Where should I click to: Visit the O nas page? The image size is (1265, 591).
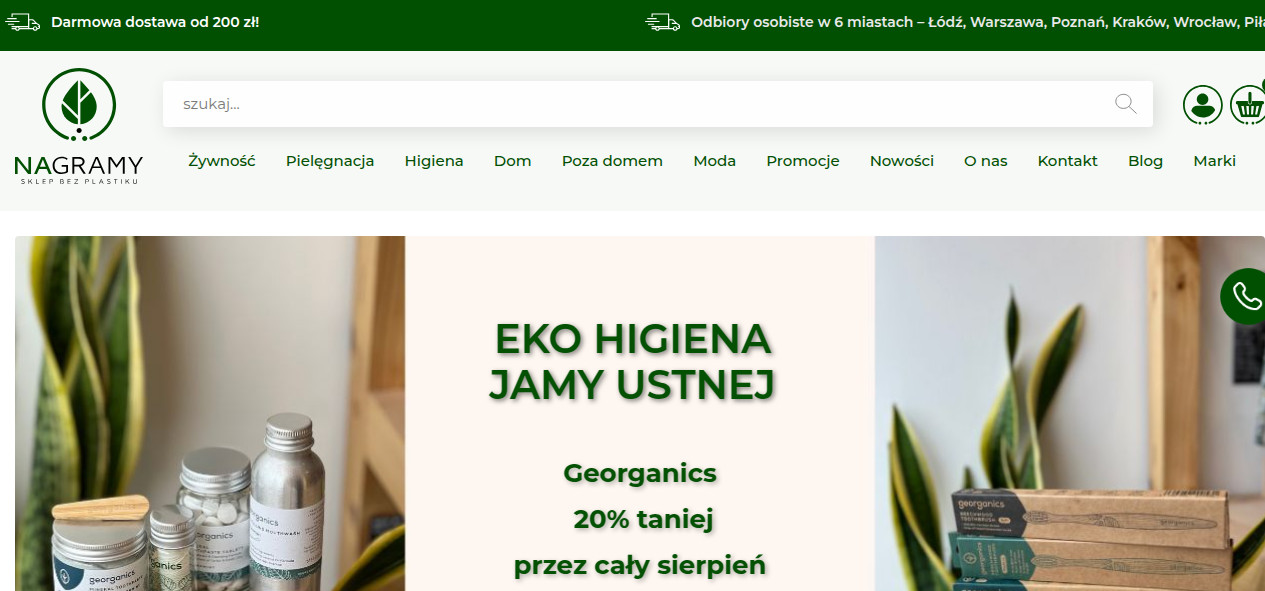(x=985, y=161)
